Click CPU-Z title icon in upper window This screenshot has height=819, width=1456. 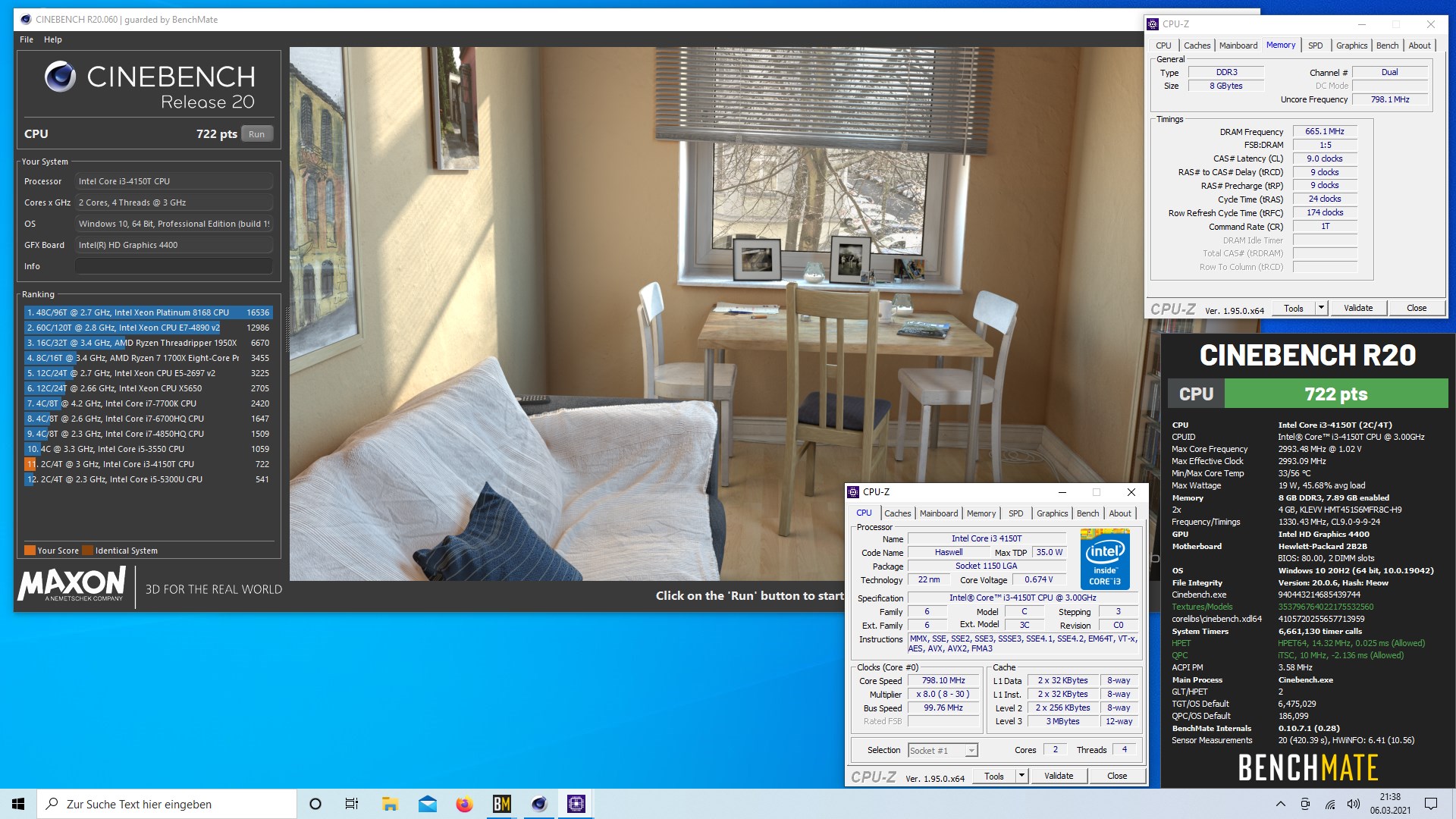tap(1153, 24)
